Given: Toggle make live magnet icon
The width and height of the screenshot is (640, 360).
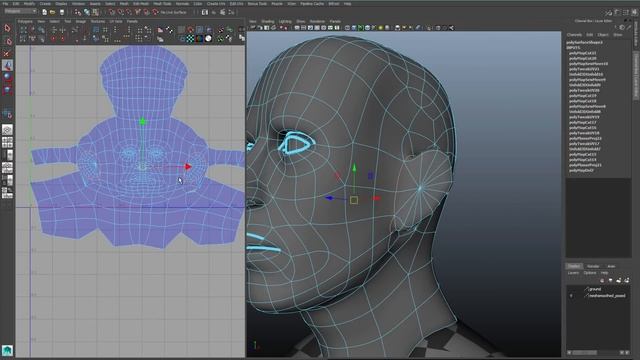Looking at the screenshot, I should click(155, 12).
